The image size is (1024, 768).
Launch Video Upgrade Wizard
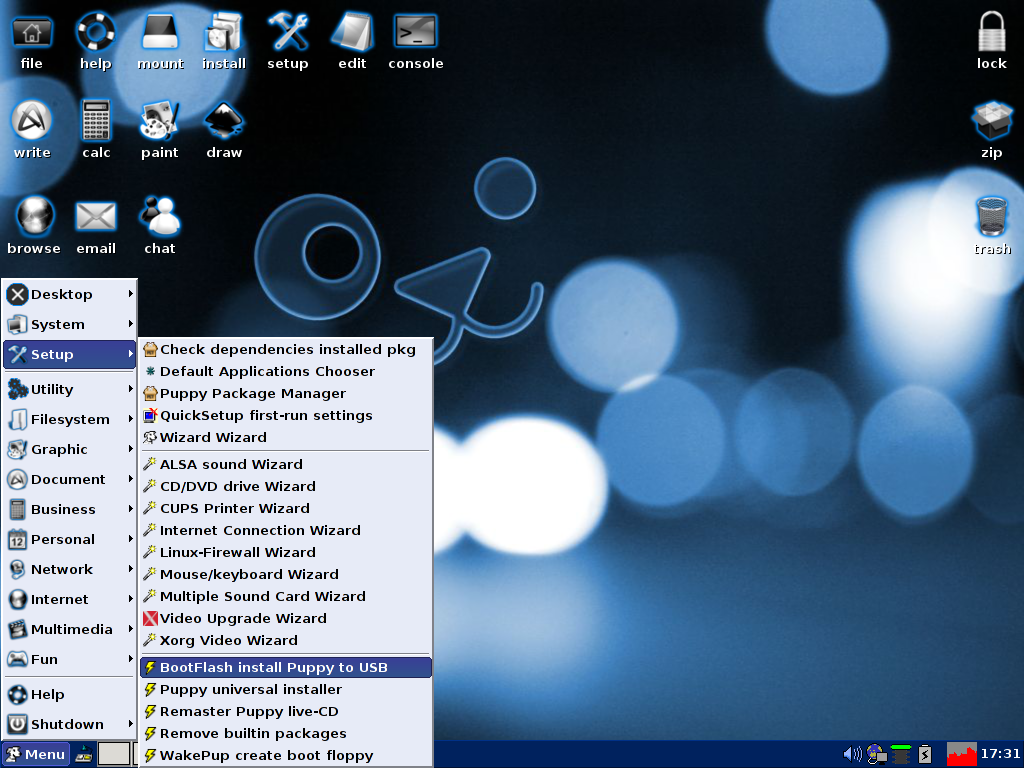(285, 619)
